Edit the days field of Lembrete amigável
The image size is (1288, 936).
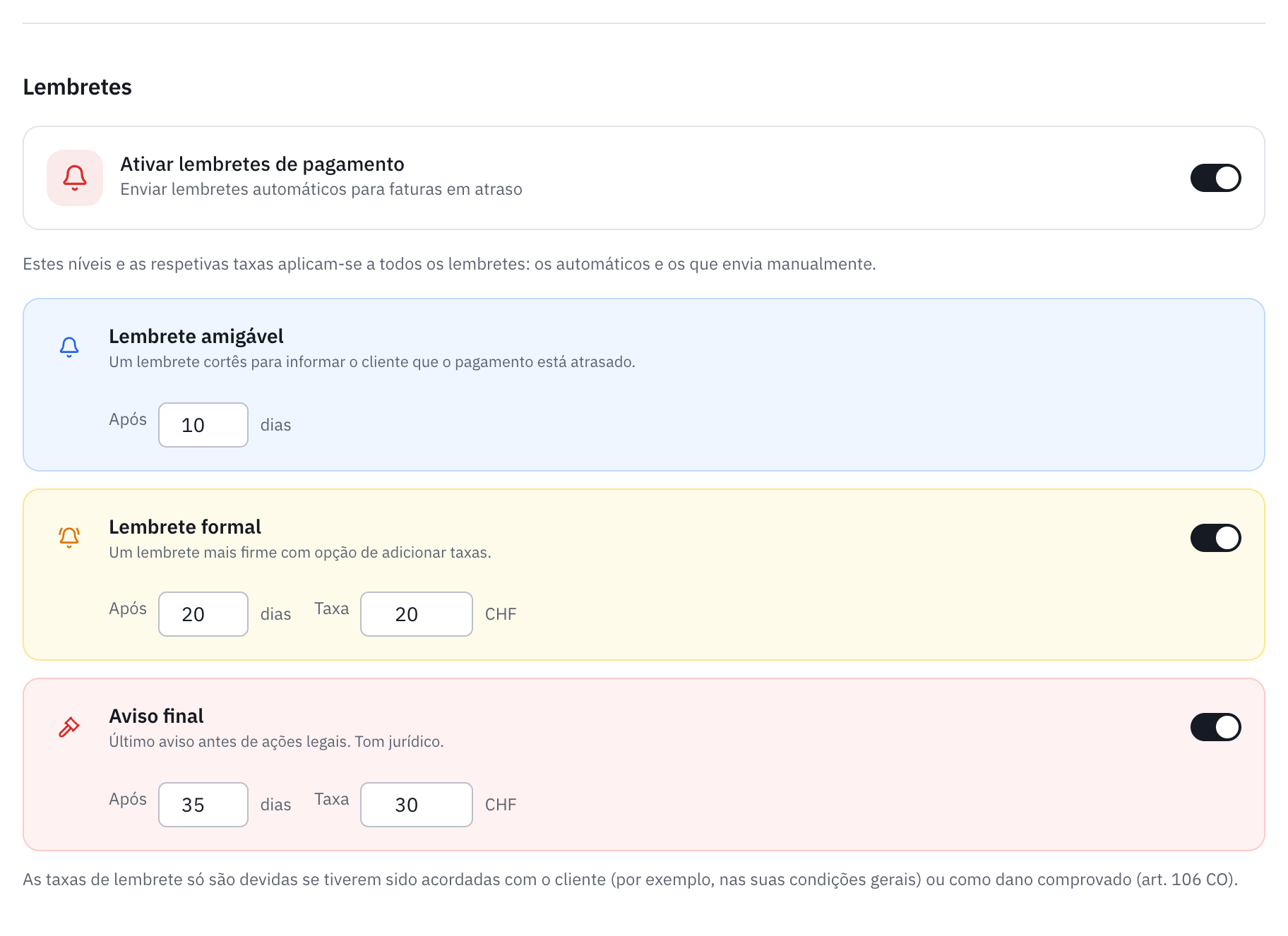(x=203, y=425)
